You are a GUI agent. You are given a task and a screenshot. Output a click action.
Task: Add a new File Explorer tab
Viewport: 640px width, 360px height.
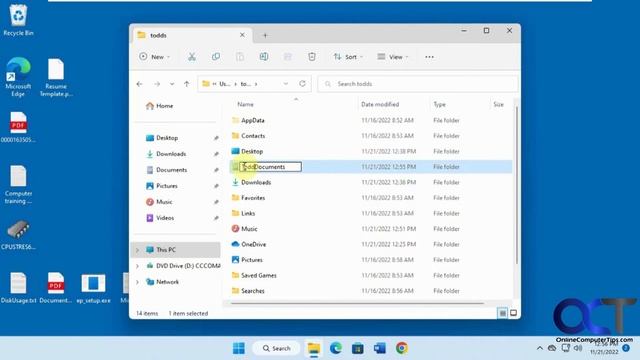[x=265, y=36]
